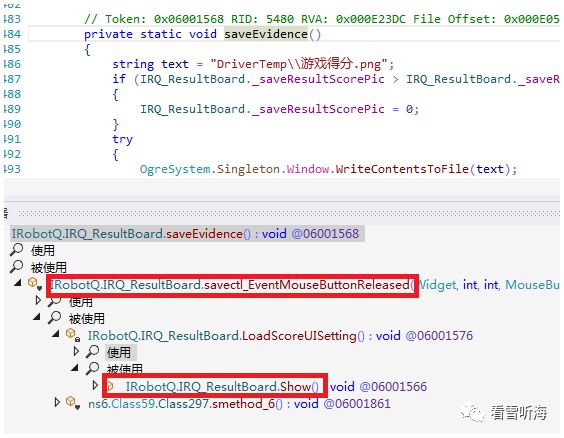
Task: Expand the 使用 node under LoadScoreUISetting
Action: tap(76, 351)
